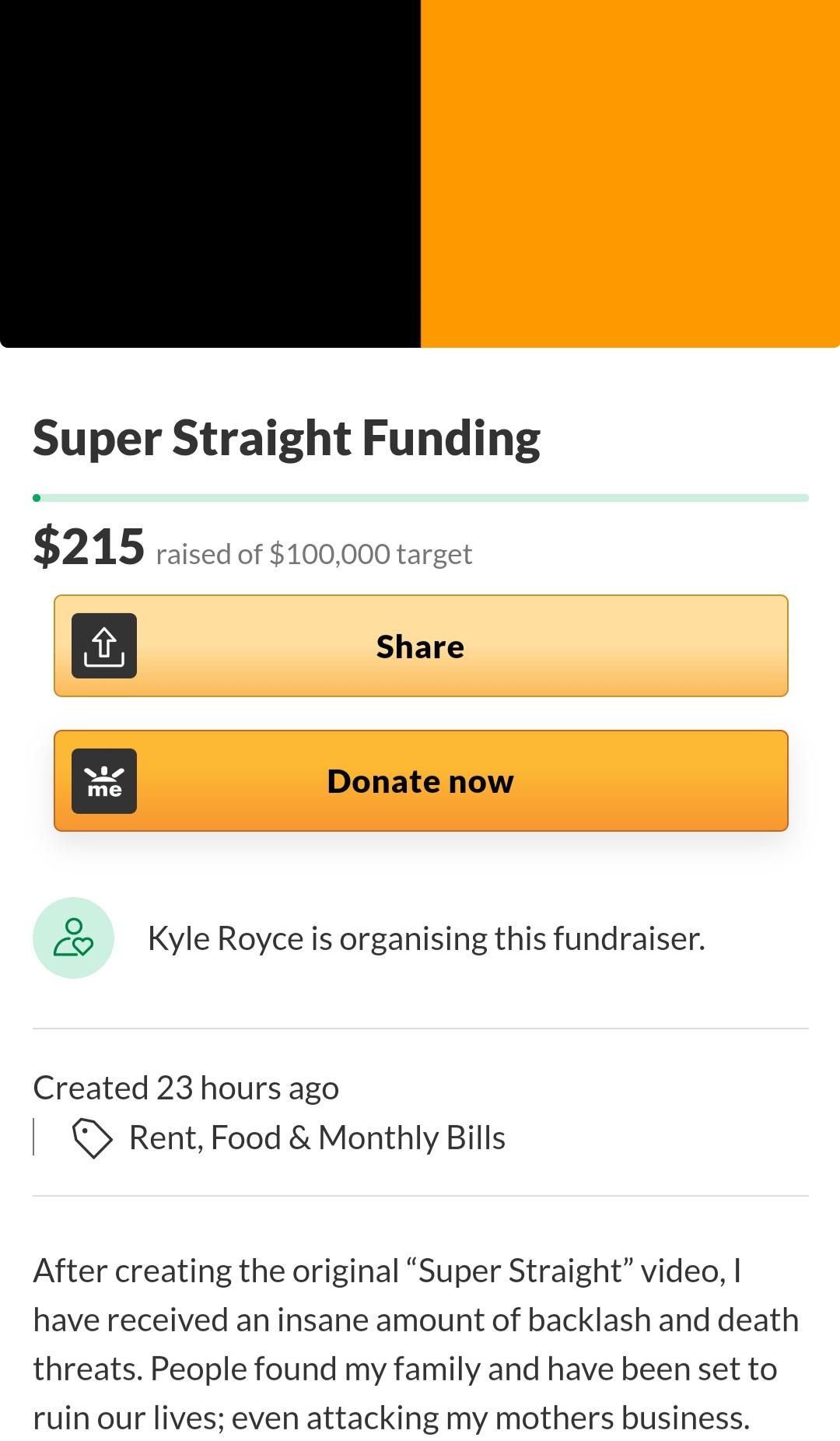Click the category tag icon

pyautogui.click(x=93, y=1138)
